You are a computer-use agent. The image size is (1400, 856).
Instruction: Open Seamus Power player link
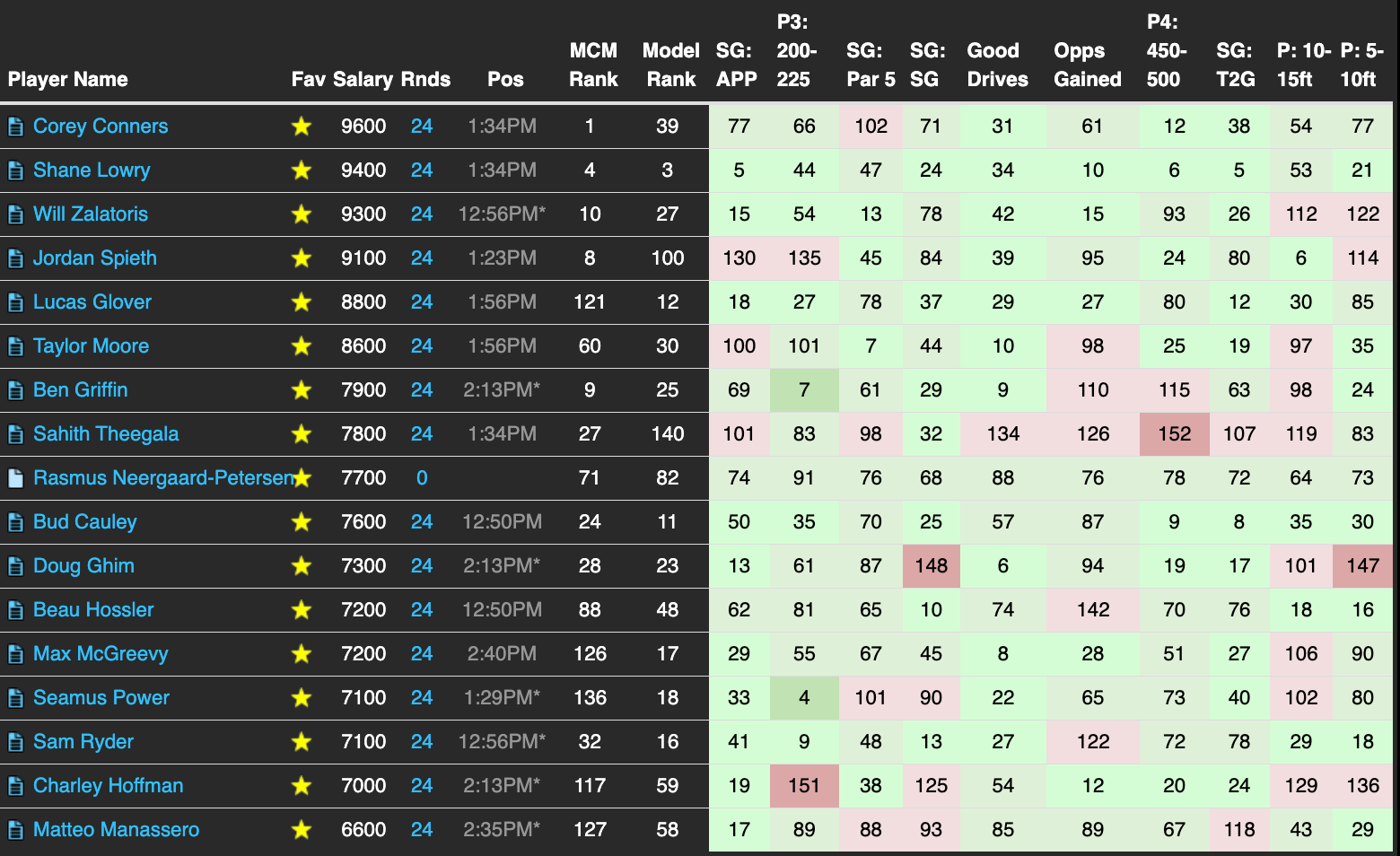click(101, 698)
